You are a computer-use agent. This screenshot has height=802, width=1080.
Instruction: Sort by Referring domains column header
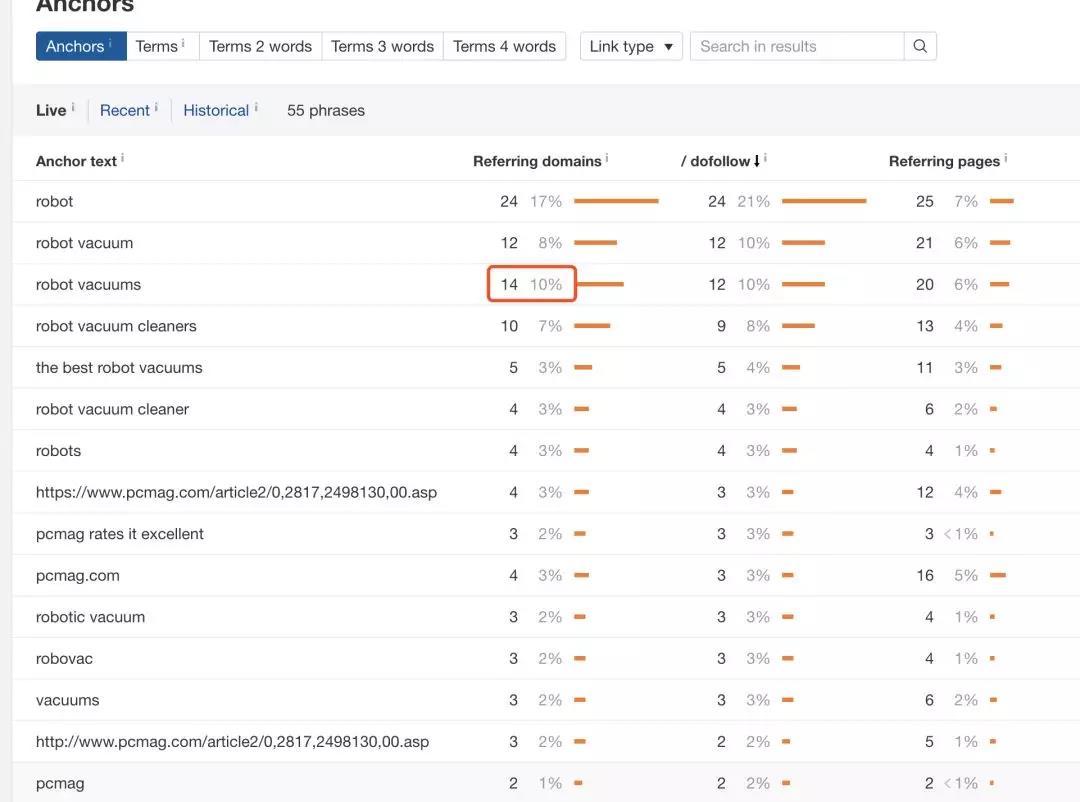tap(537, 161)
